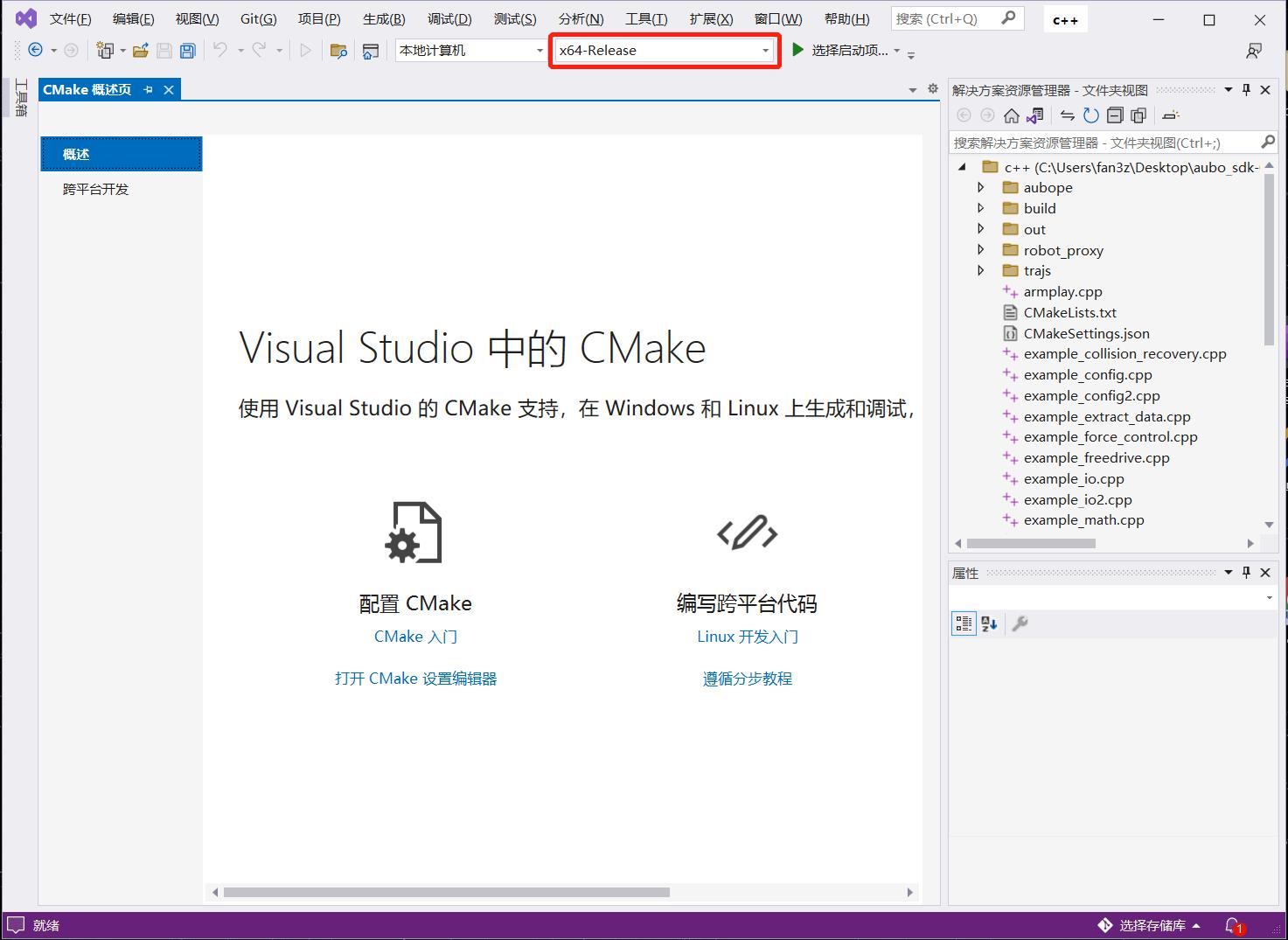Click the green Start debugging arrow
Viewport: 1288px width, 940px height.
[797, 50]
